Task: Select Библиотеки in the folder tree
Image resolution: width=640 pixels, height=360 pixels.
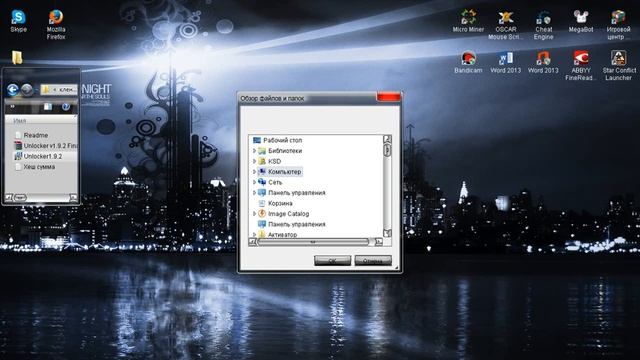Action: [280, 151]
